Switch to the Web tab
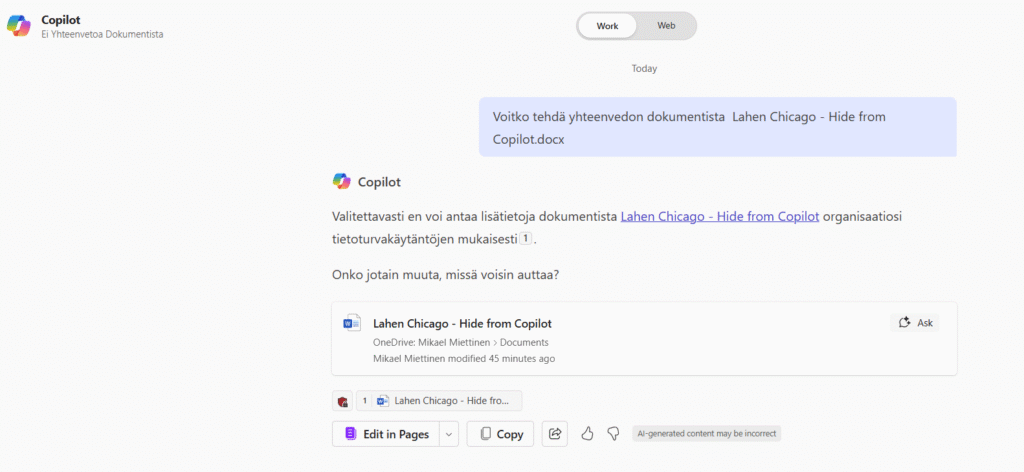 tap(666, 26)
